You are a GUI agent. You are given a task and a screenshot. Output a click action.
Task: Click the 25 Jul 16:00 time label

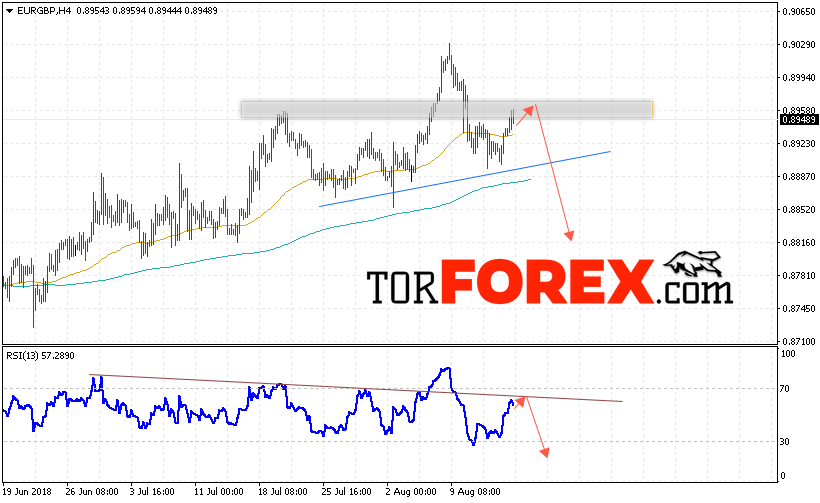pyautogui.click(x=347, y=492)
